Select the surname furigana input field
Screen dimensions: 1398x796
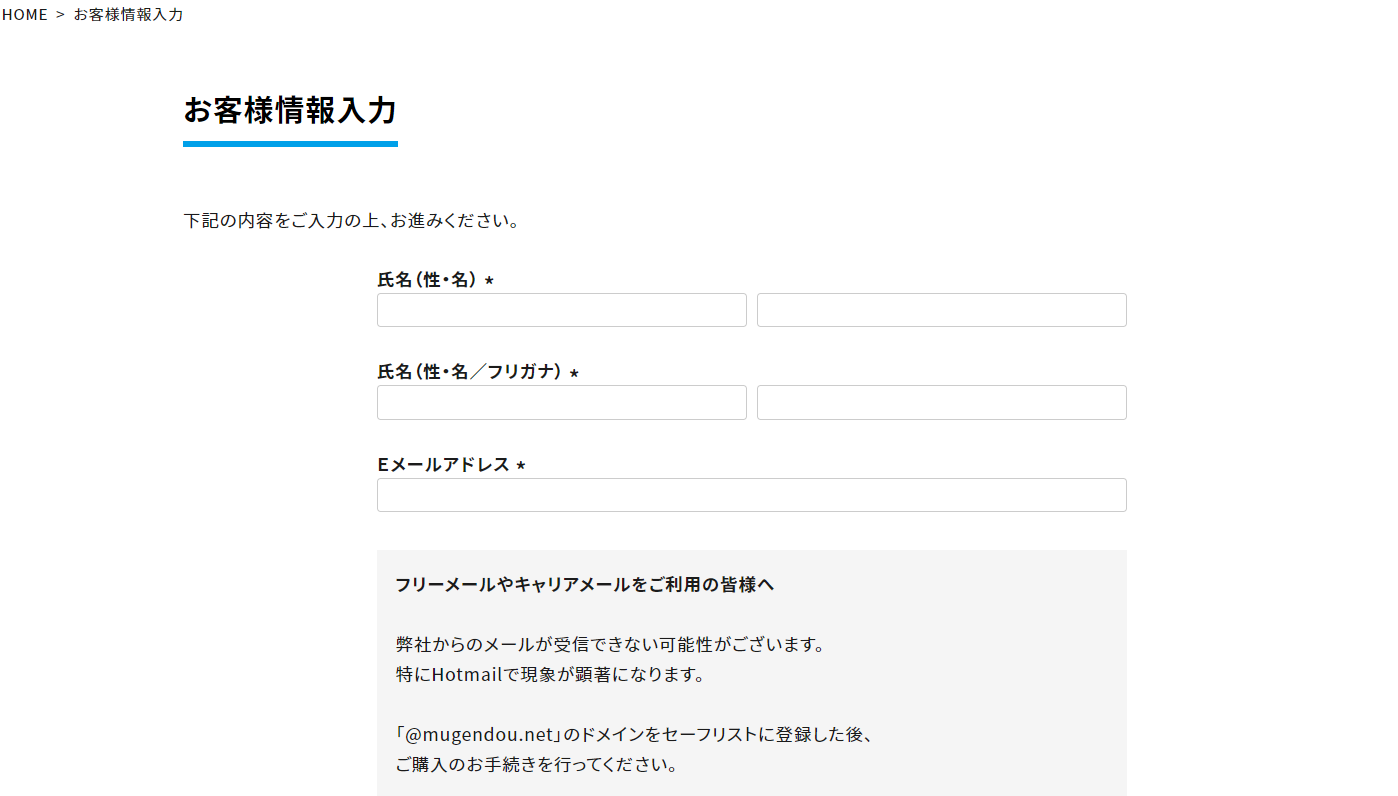click(561, 402)
